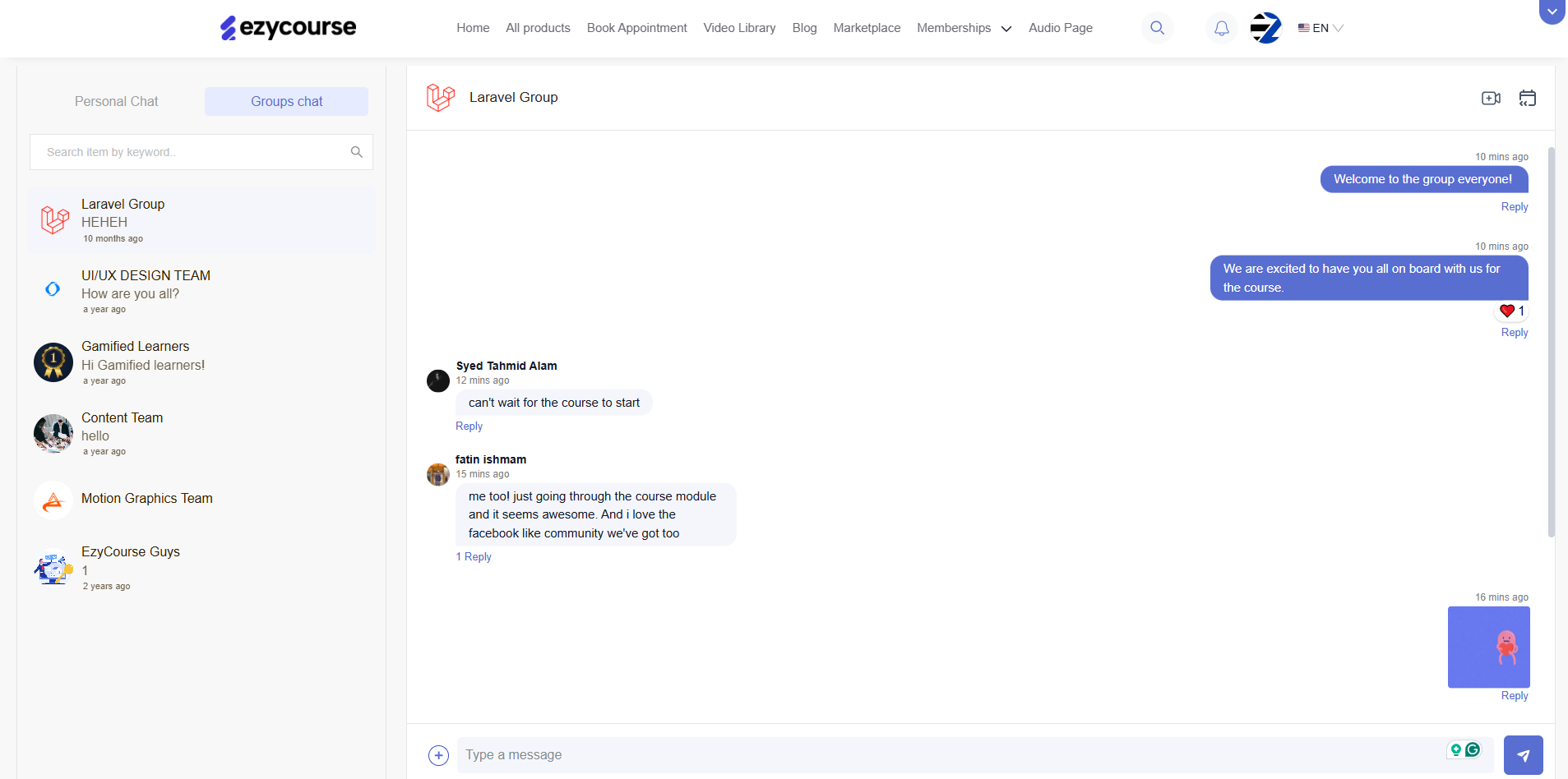Click the Laravel Group header logo

(441, 98)
